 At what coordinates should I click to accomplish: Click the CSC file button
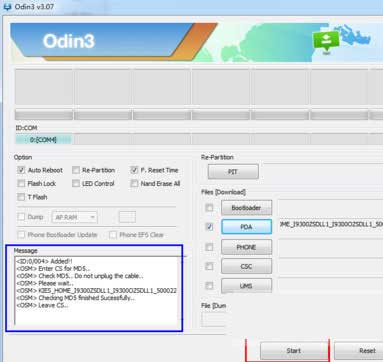coord(246,266)
